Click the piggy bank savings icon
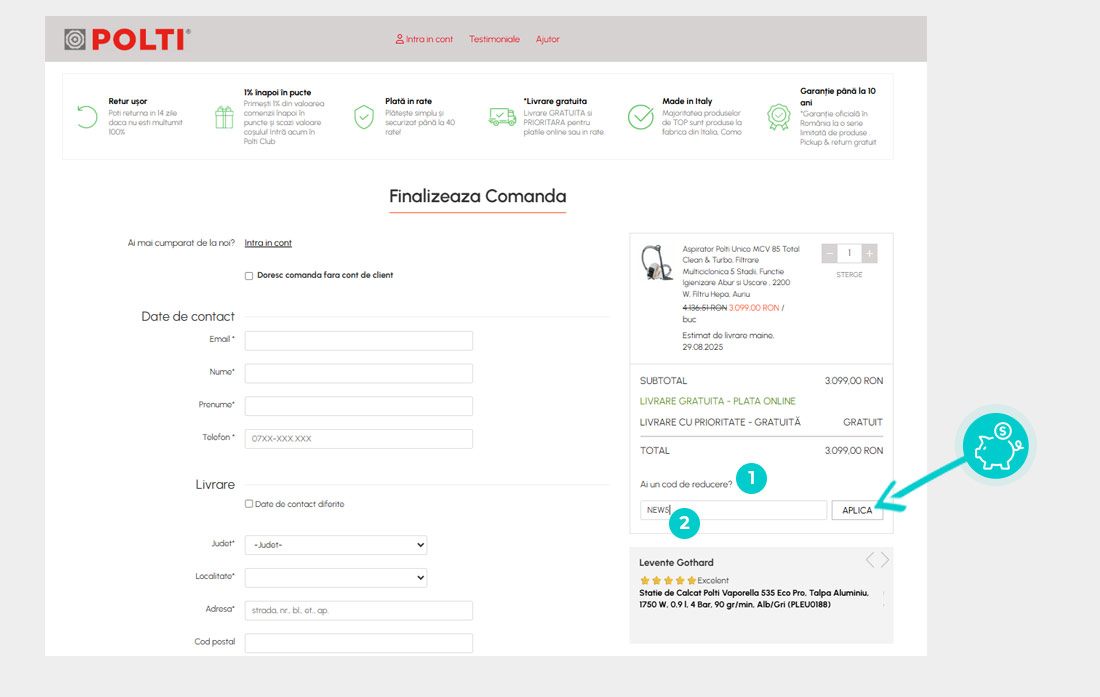The height and width of the screenshot is (697, 1100). point(995,446)
